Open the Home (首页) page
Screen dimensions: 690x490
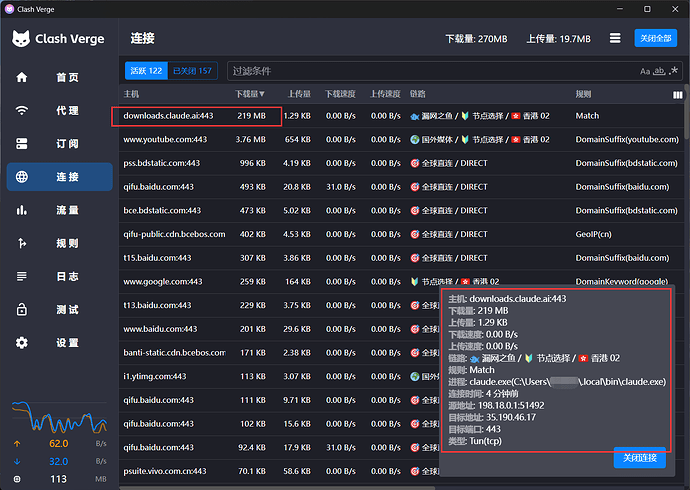(60, 77)
